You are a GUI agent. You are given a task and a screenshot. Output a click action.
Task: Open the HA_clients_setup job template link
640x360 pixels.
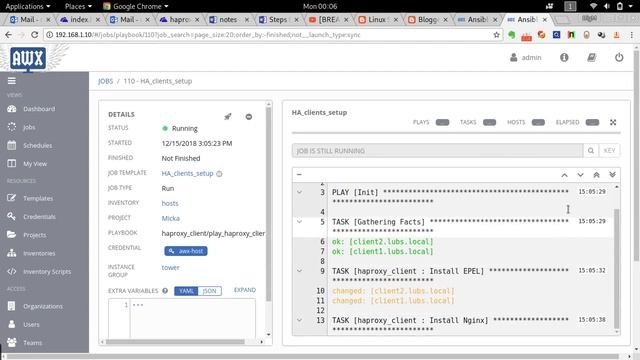(187, 173)
